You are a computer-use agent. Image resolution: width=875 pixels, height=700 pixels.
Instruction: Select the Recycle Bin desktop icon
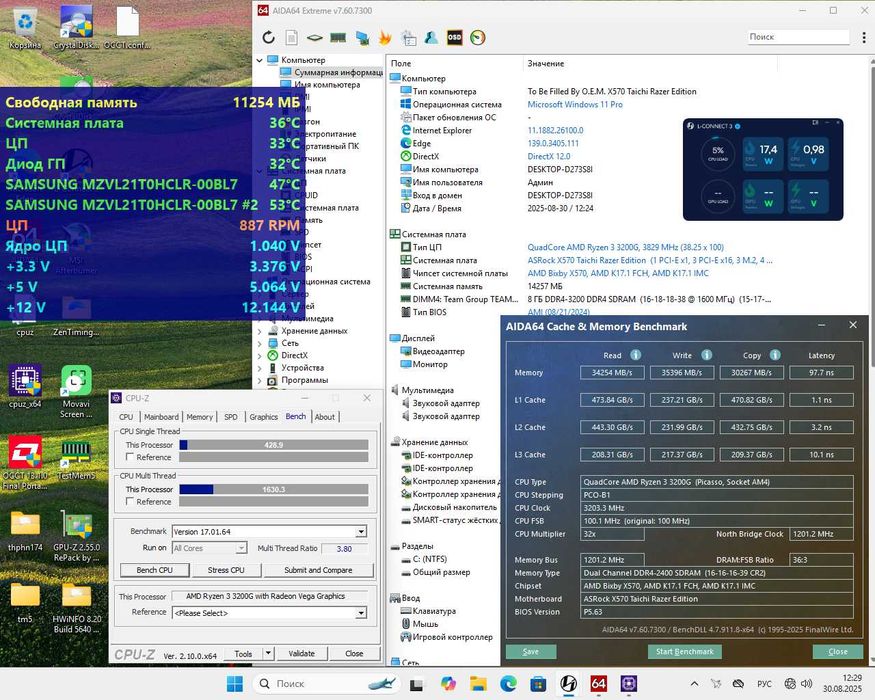tap(25, 28)
